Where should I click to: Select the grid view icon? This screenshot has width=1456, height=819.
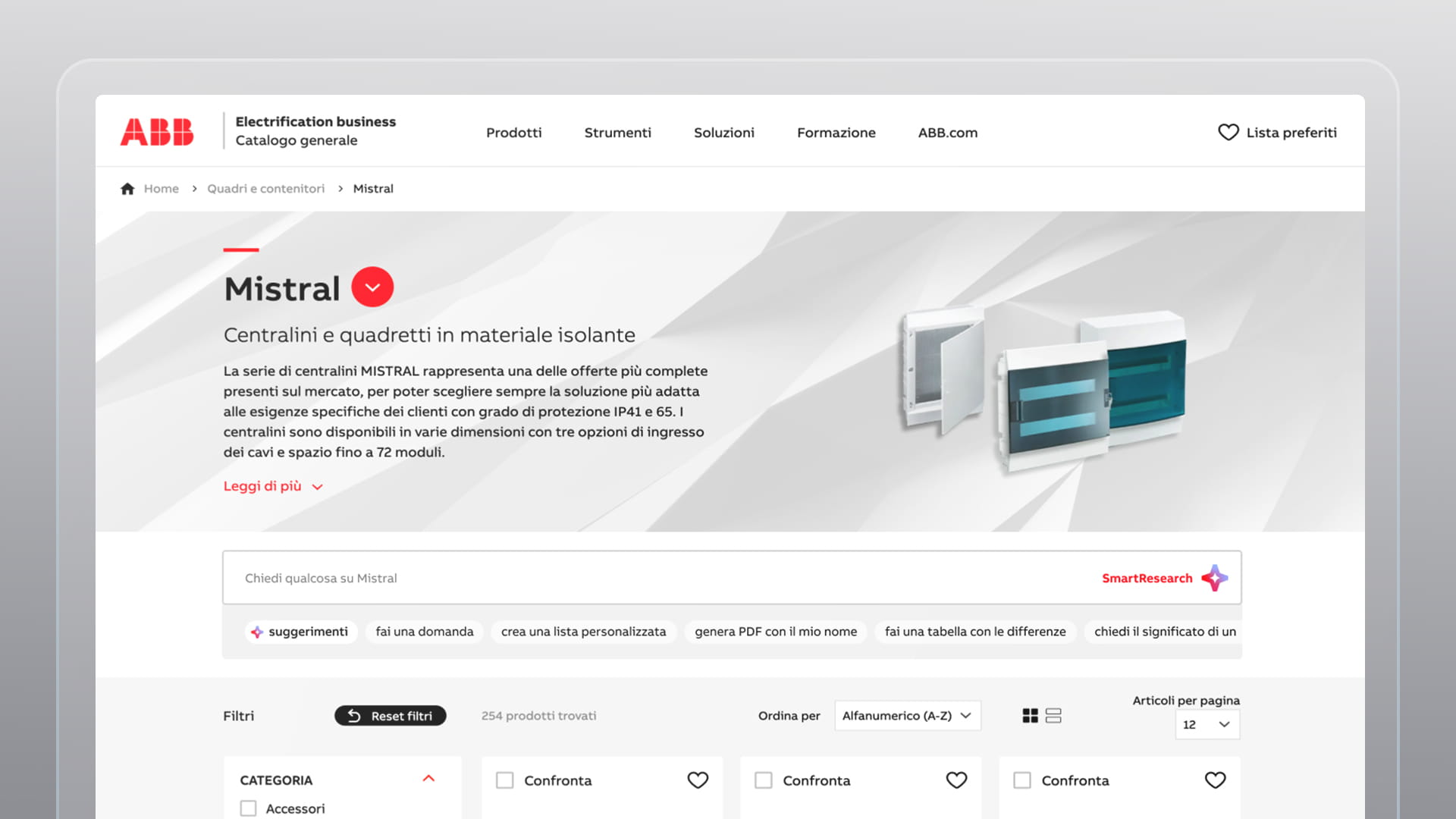1030,715
